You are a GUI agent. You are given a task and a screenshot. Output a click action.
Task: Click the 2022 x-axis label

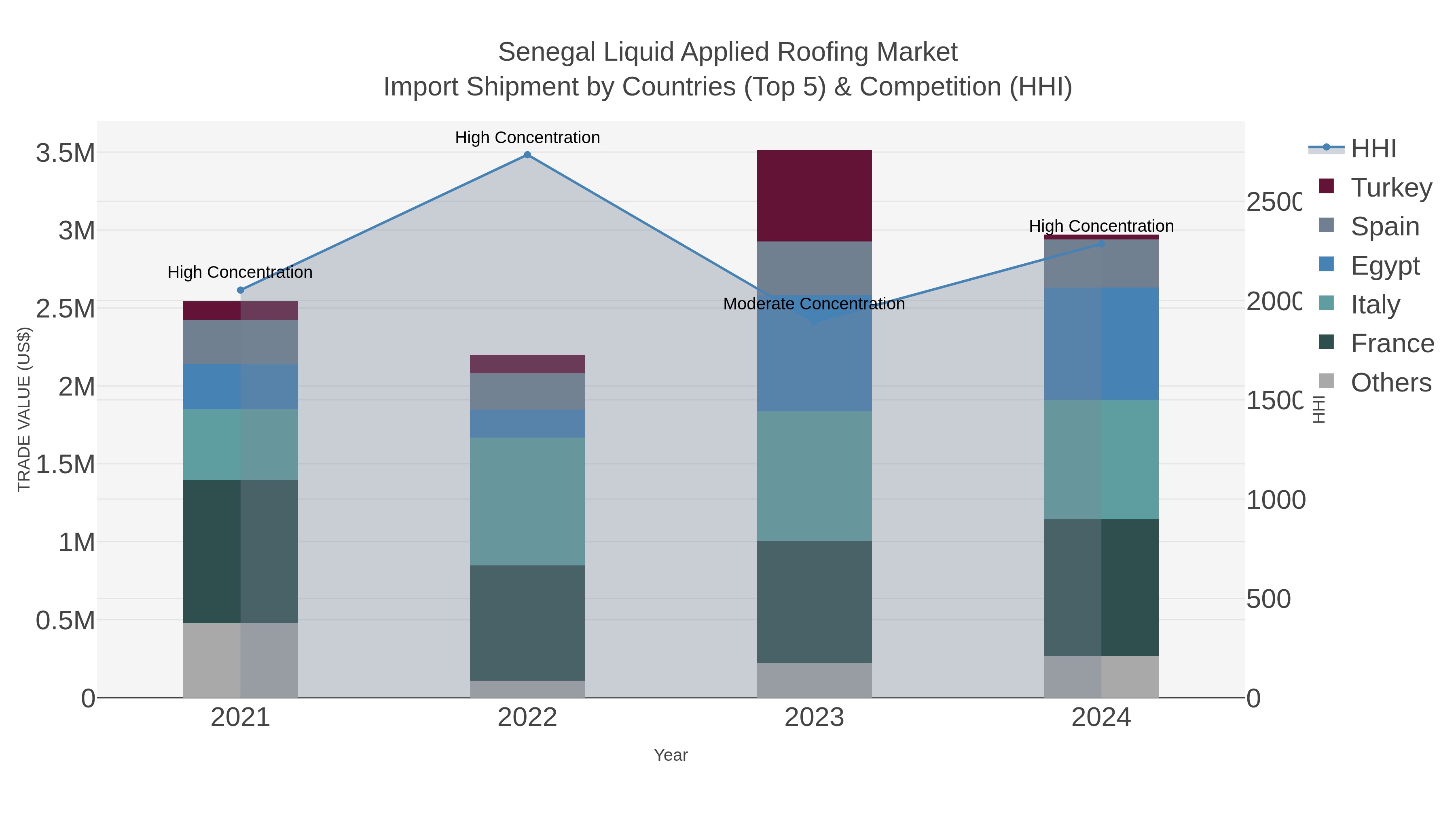click(527, 718)
